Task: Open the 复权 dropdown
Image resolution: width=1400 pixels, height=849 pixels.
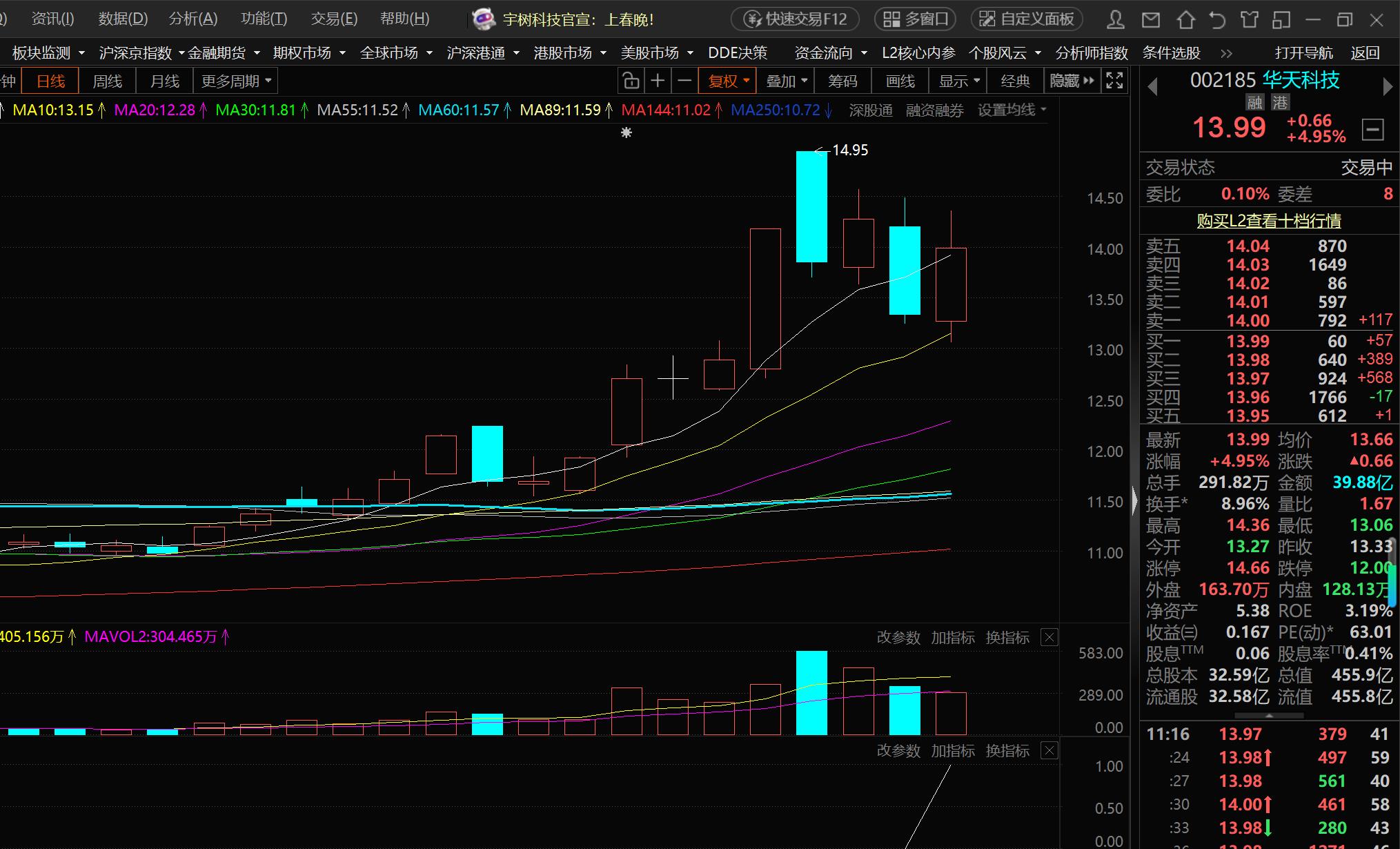Action: [728, 81]
